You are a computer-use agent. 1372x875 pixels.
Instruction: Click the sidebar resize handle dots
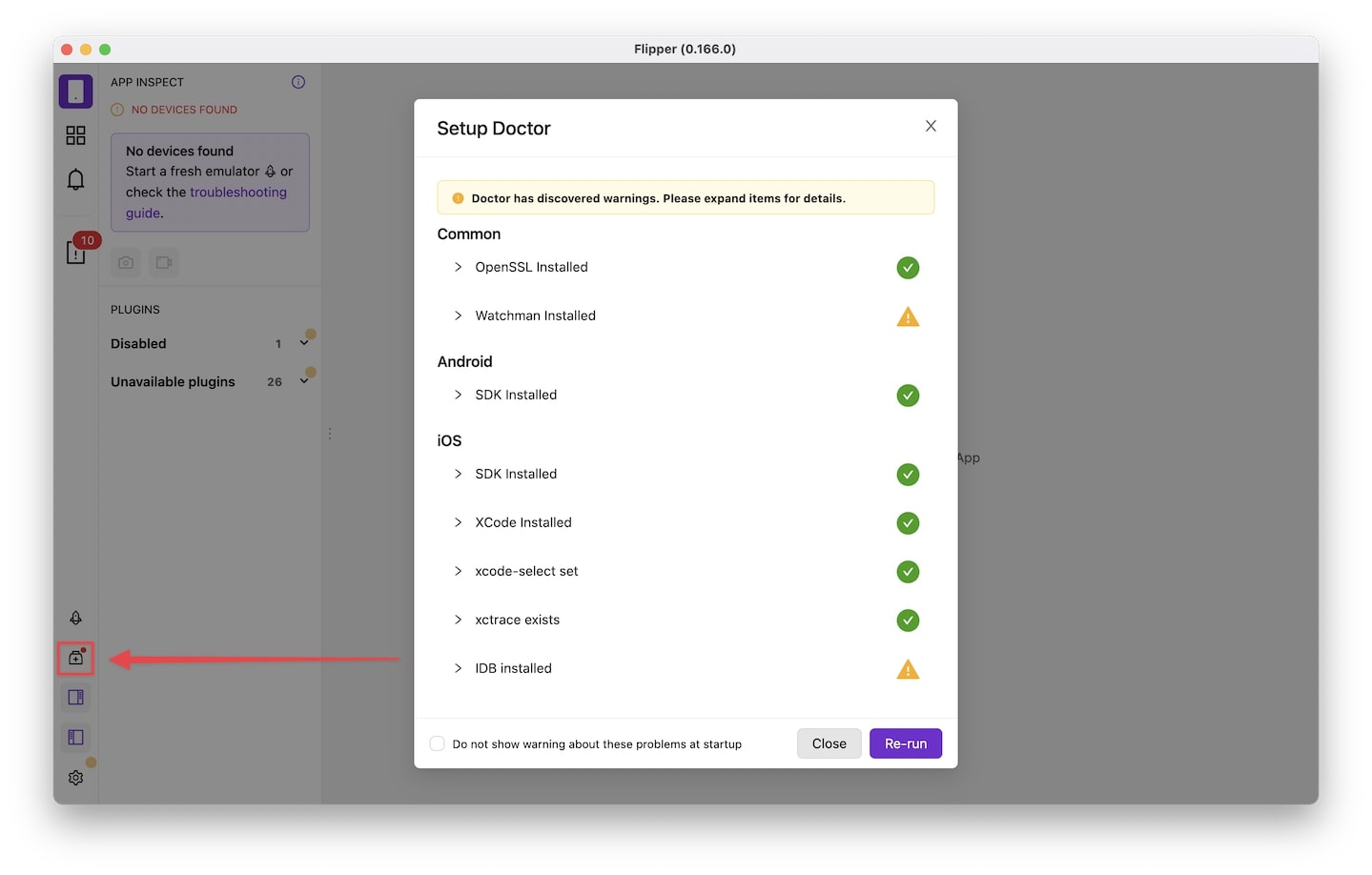point(330,434)
